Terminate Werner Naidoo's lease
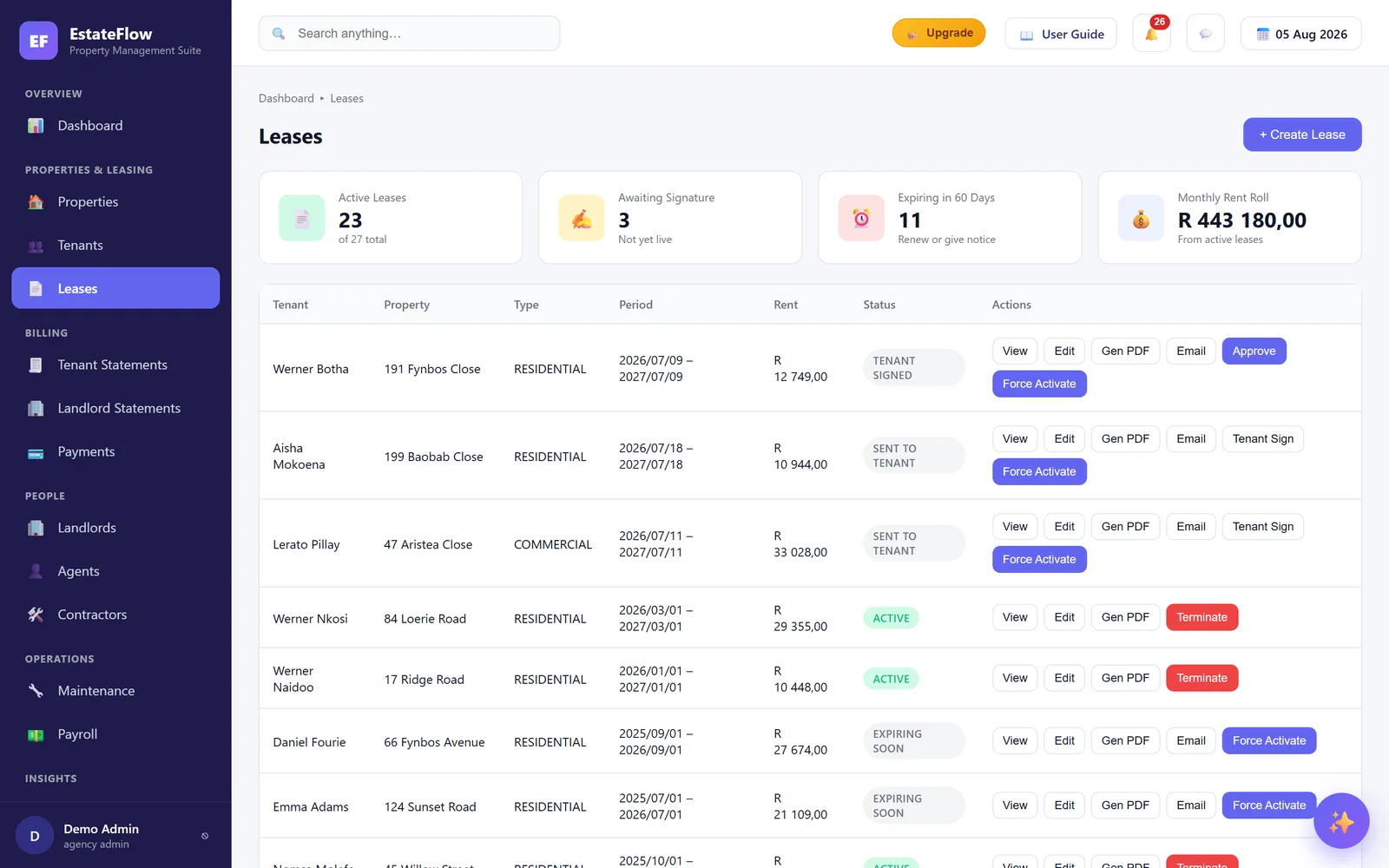The width and height of the screenshot is (1389, 868). [x=1201, y=678]
